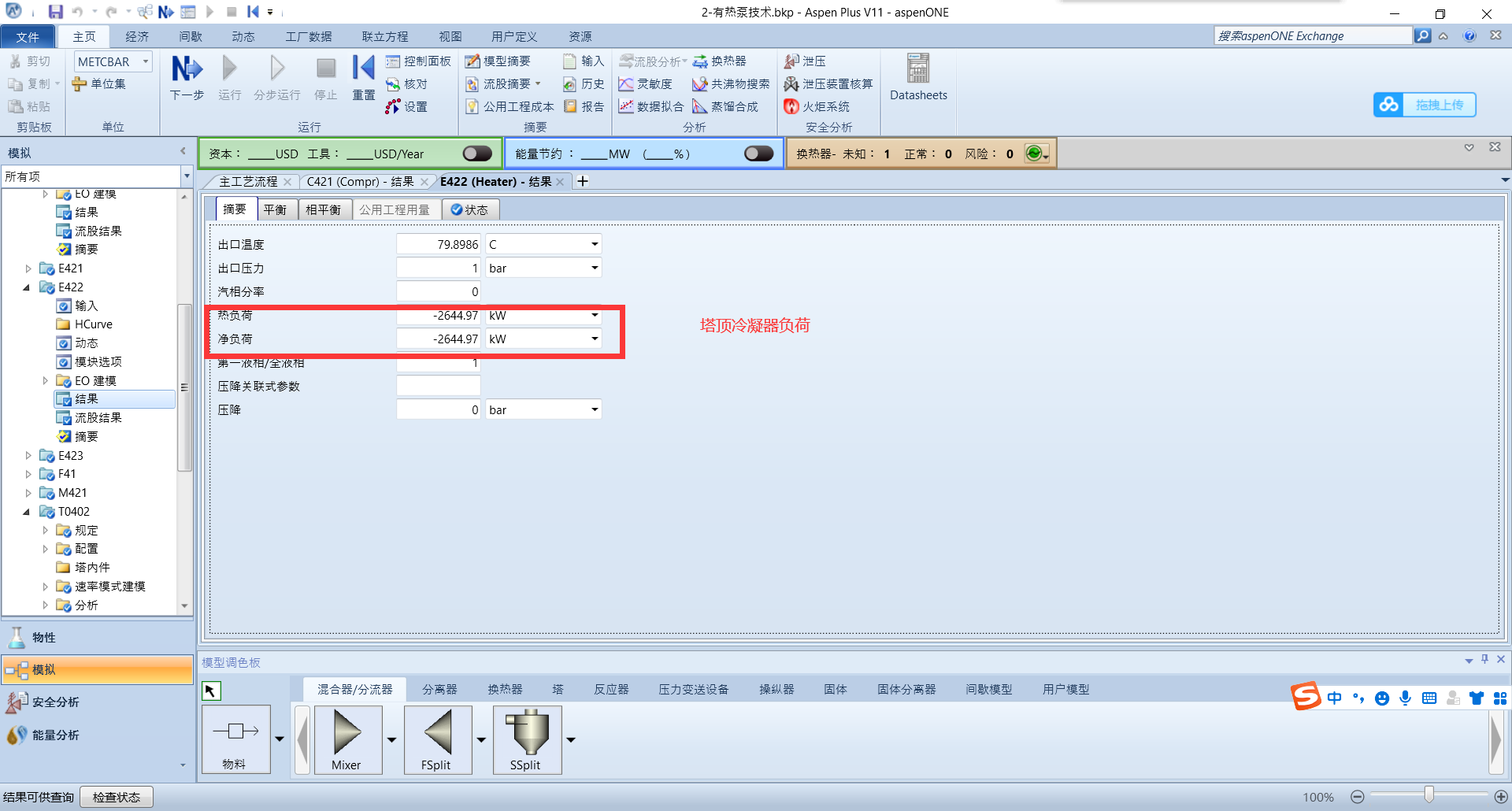Select the FSplit model block

(x=437, y=739)
